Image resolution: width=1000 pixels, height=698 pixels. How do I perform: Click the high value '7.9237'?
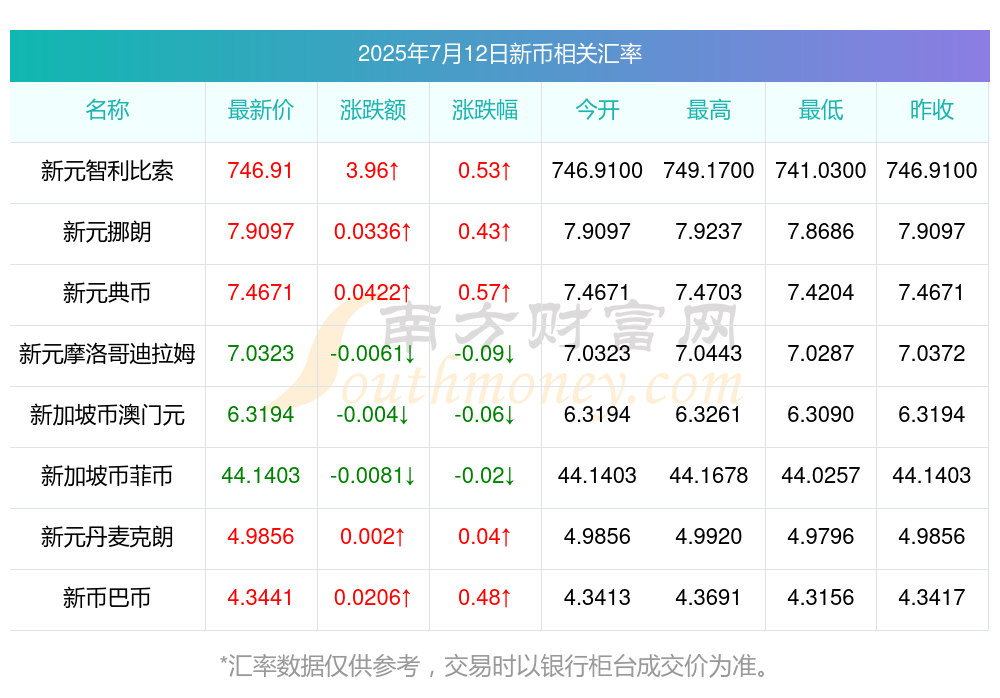pyautogui.click(x=709, y=232)
